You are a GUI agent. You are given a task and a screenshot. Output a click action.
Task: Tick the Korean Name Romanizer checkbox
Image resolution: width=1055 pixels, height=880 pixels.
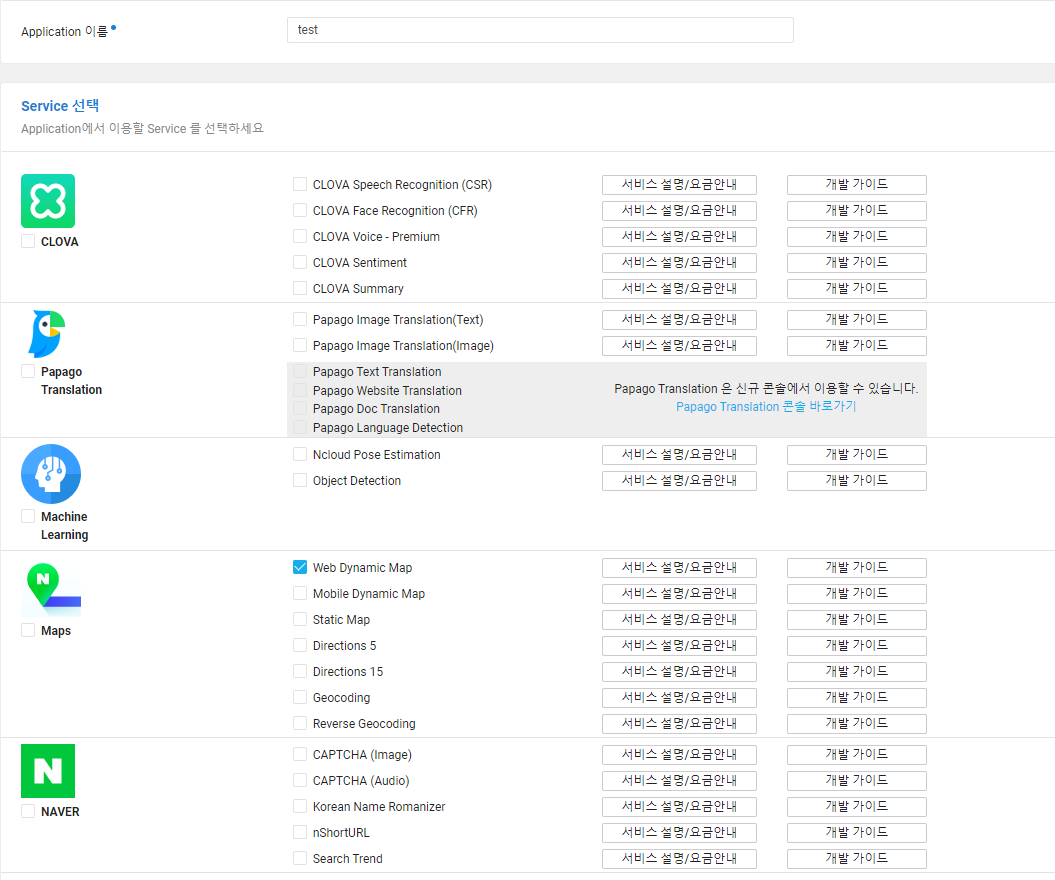click(300, 806)
